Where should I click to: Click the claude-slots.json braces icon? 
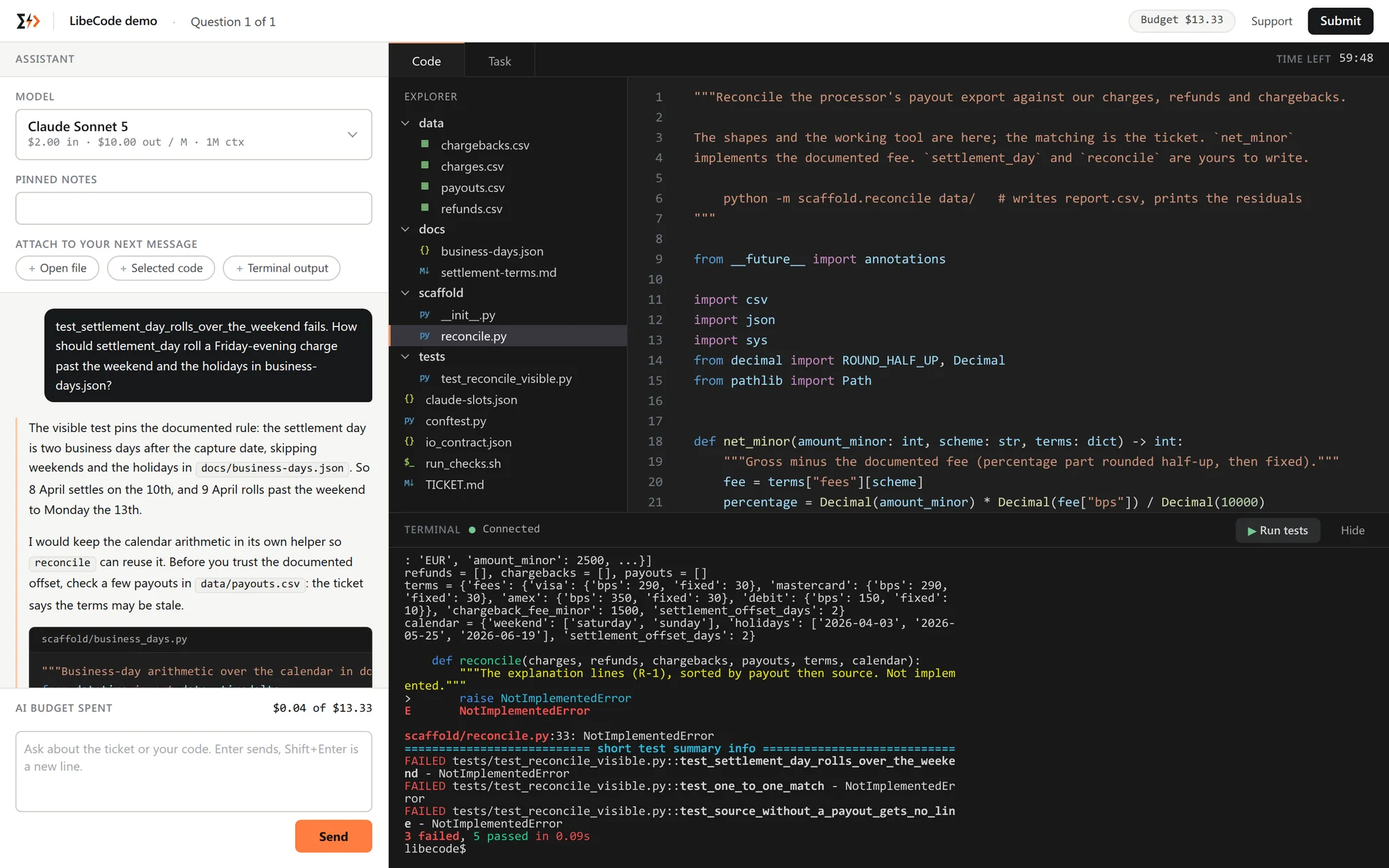tap(410, 399)
